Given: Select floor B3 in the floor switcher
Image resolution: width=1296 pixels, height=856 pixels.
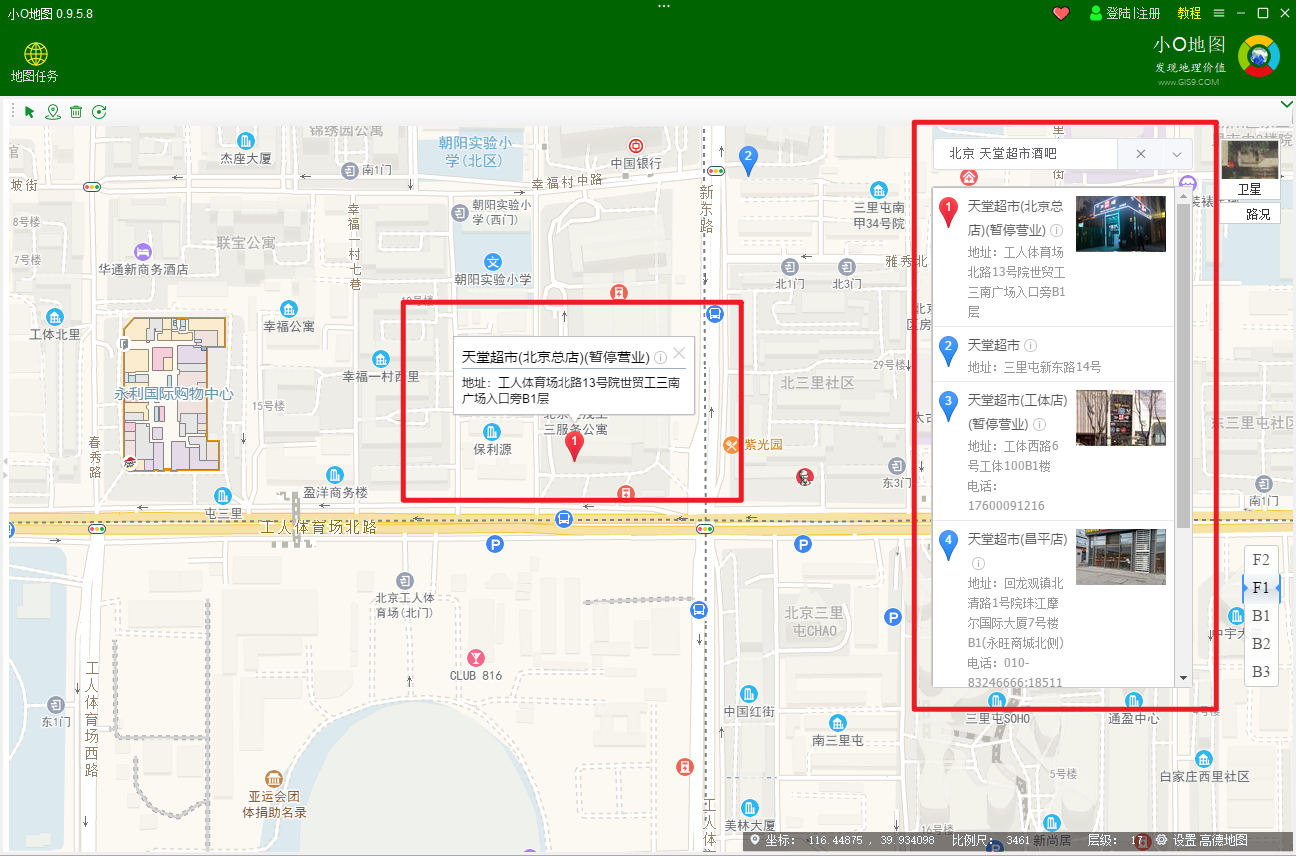Looking at the screenshot, I should point(1261,672).
